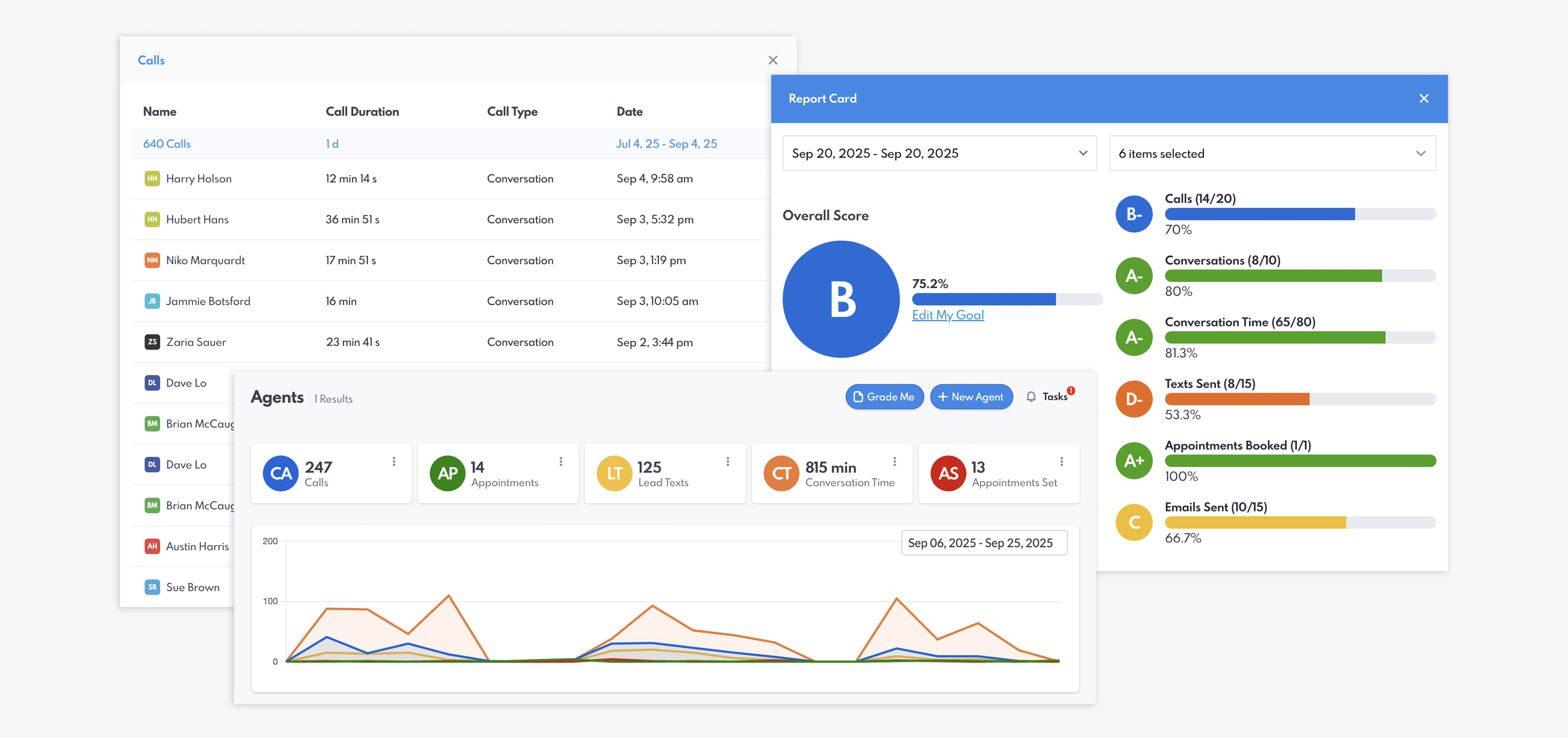
Task: Open the Appointments Set card options menu
Action: [1061, 462]
